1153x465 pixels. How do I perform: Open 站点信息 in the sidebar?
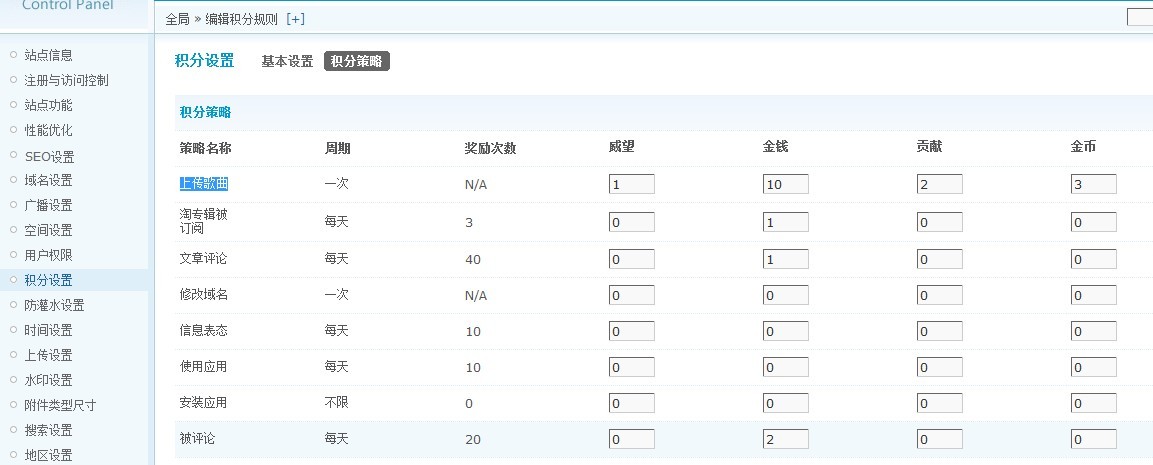(x=48, y=55)
